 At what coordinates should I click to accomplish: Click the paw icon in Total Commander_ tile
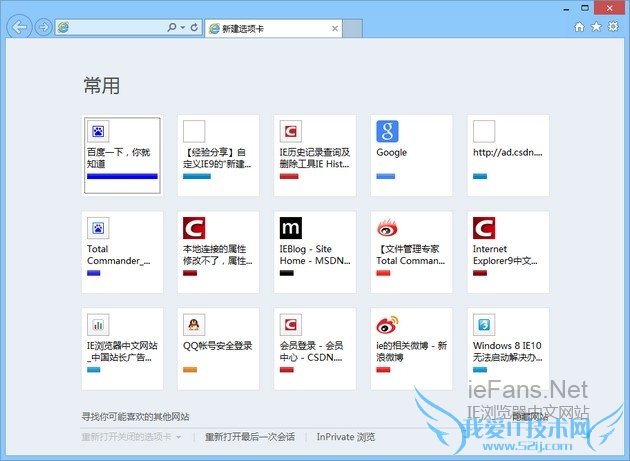tap(98, 228)
